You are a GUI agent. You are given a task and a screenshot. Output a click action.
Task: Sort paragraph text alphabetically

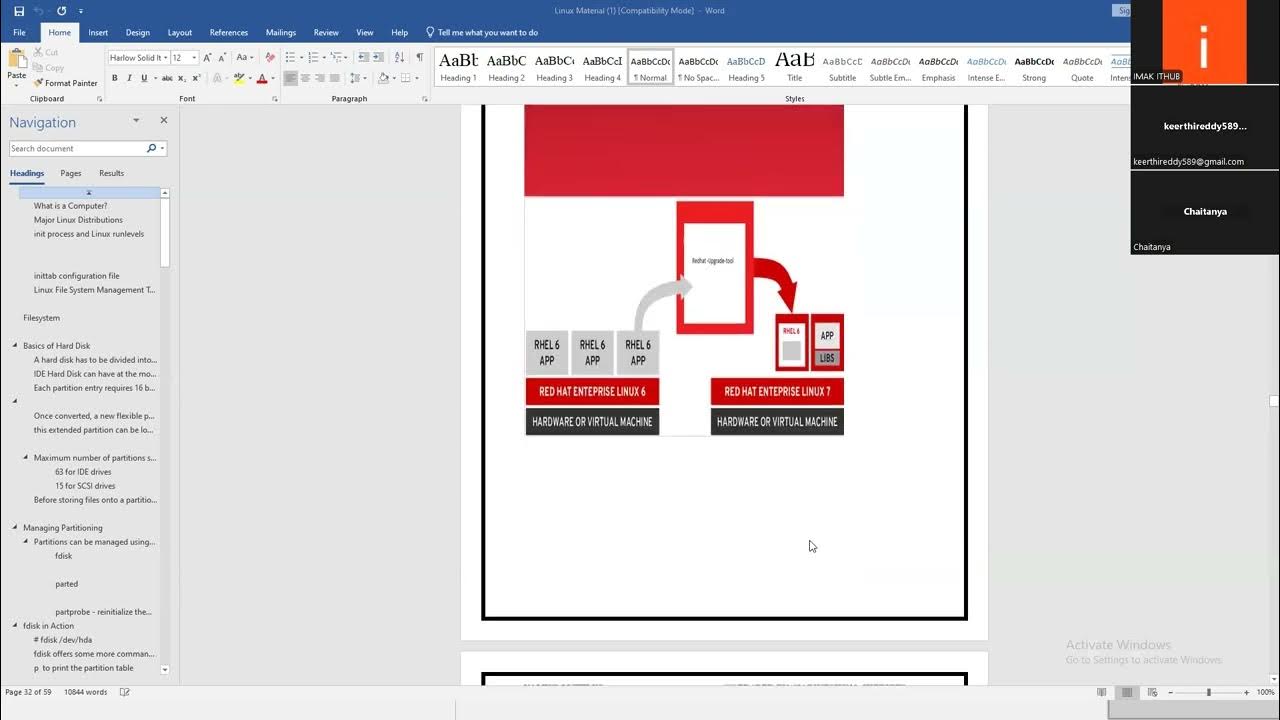[400, 58]
